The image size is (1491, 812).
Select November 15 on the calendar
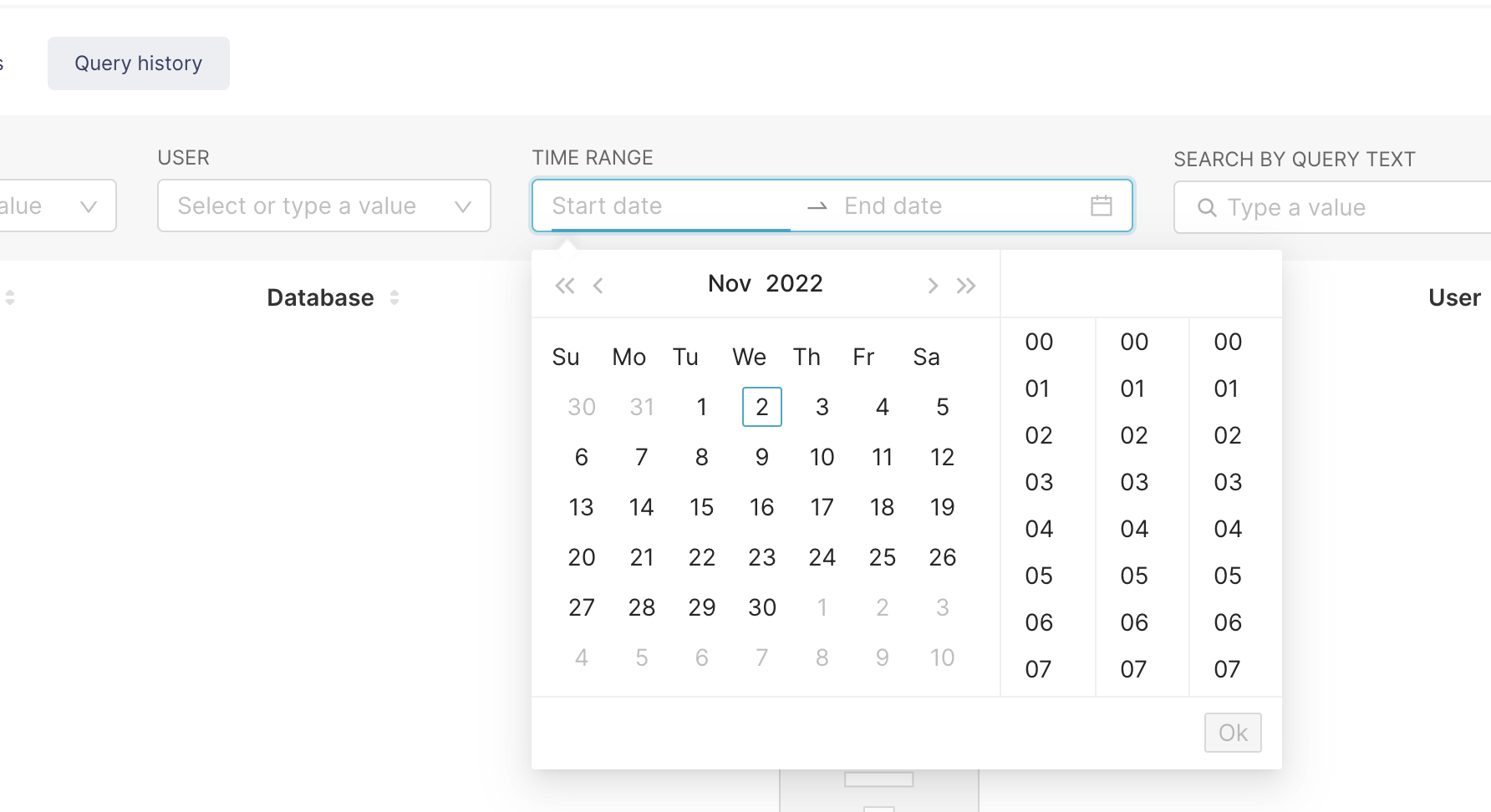pos(701,507)
